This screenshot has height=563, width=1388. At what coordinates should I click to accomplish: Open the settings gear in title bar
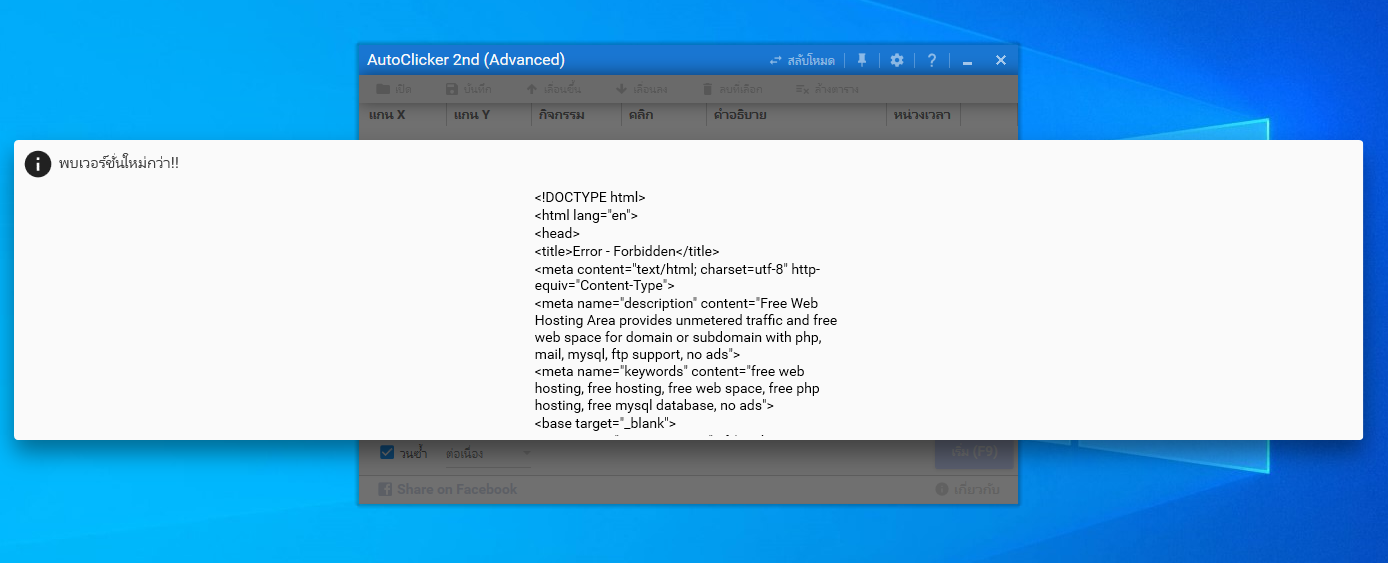tap(897, 60)
